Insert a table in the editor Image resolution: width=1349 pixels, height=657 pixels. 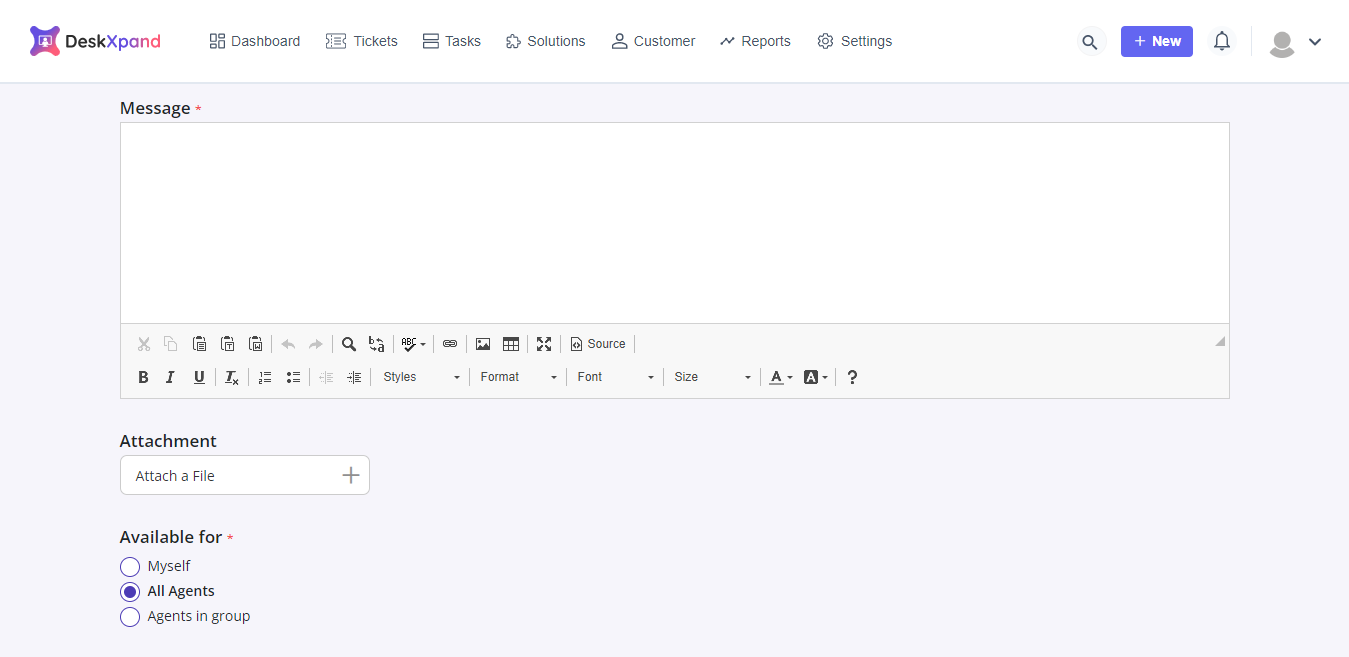(511, 344)
